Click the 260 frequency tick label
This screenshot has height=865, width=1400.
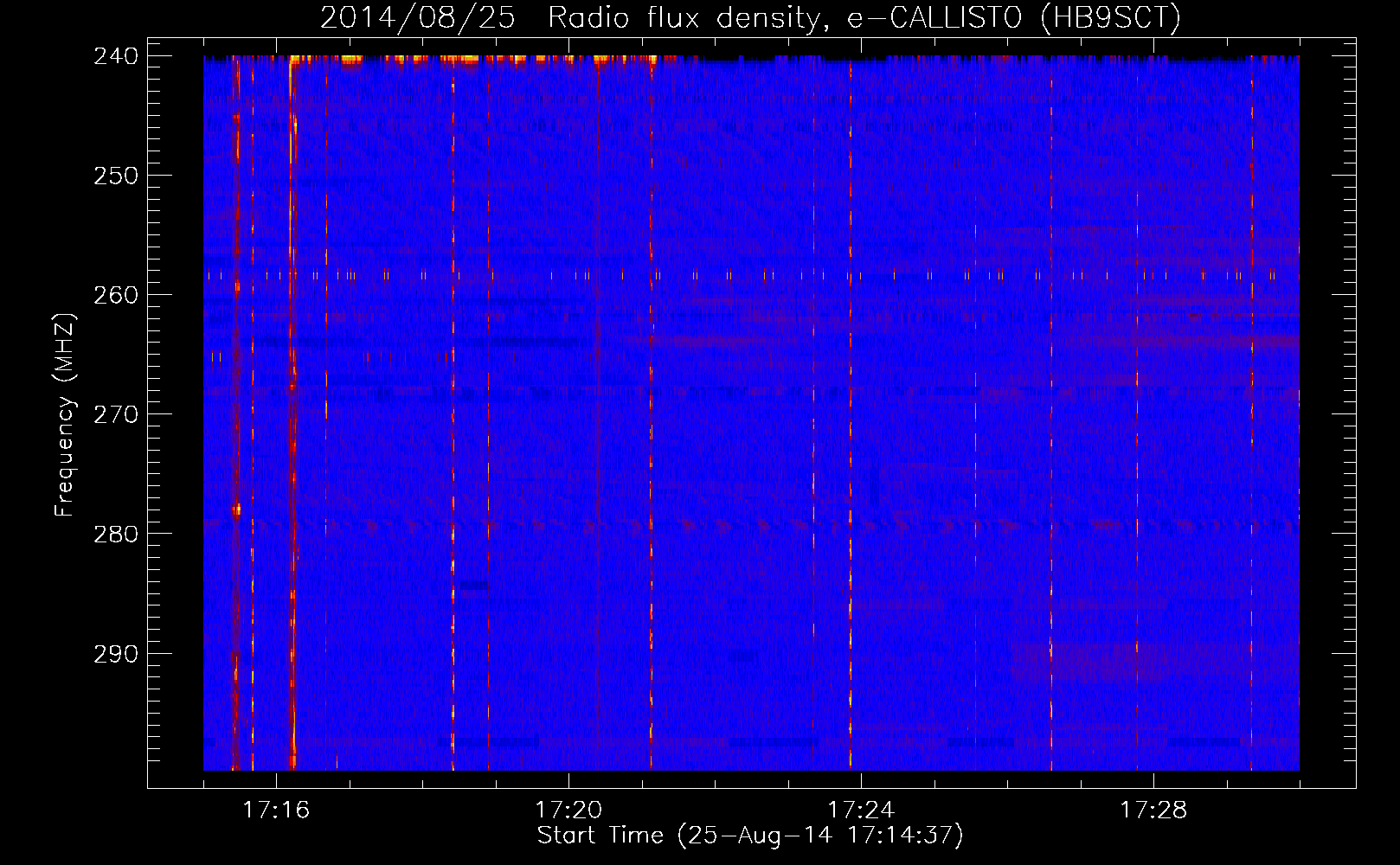click(x=115, y=295)
